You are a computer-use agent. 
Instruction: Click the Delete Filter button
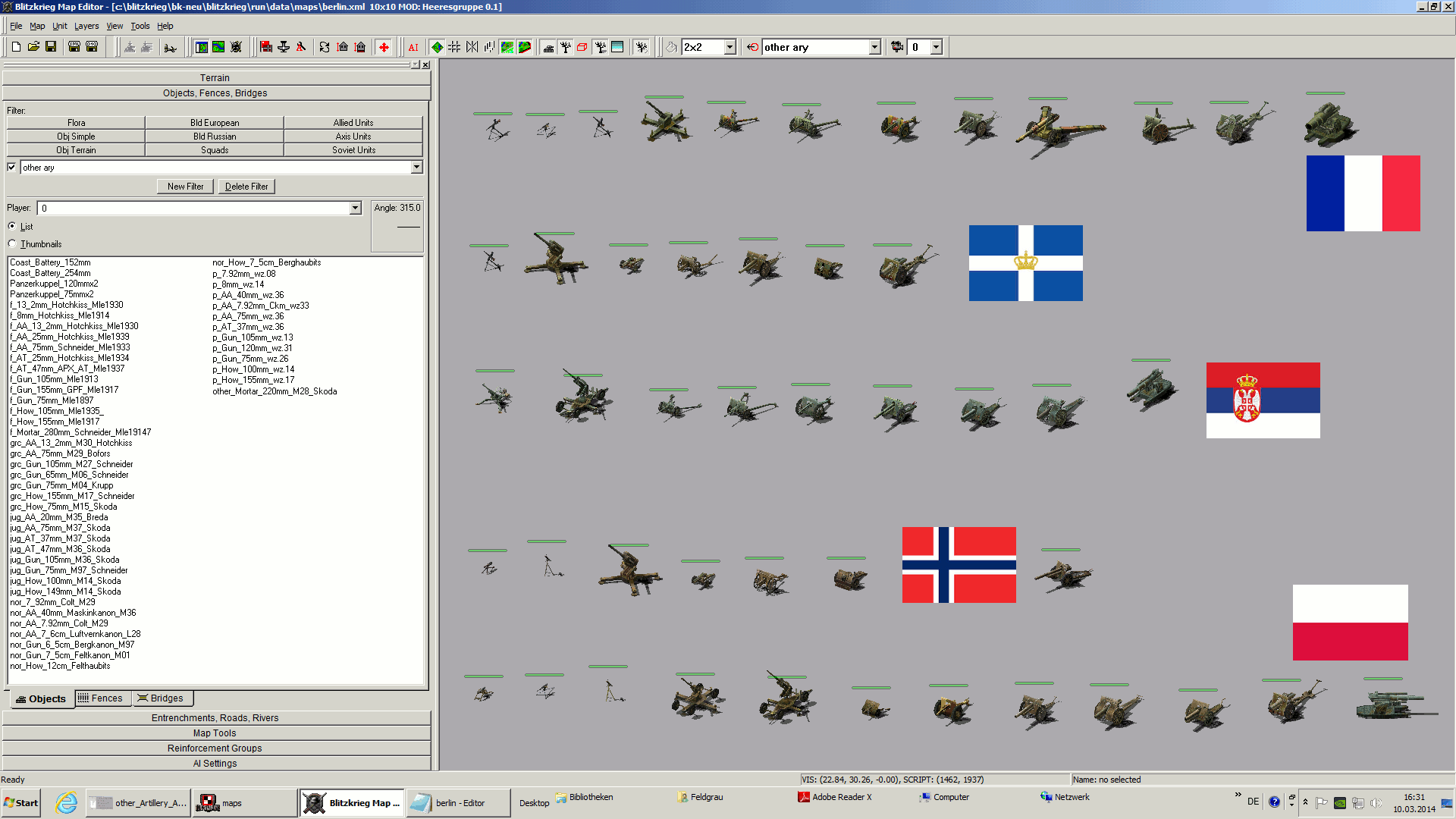pyautogui.click(x=246, y=187)
